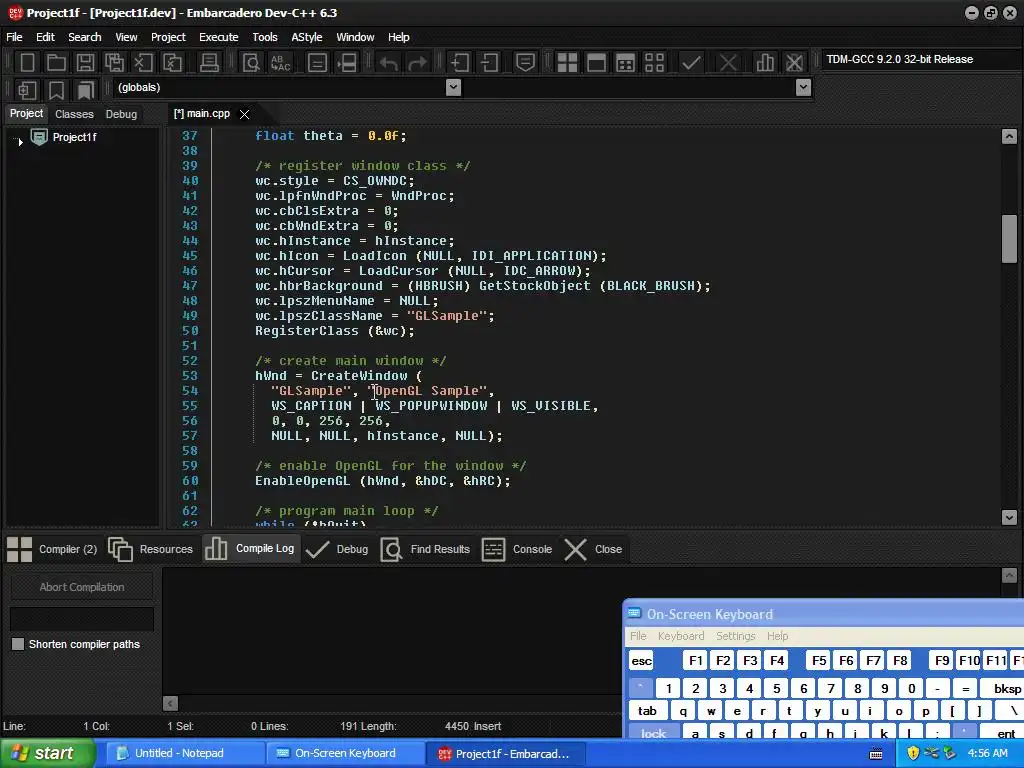Expand the Project1f tree node
The height and width of the screenshot is (768, 1024).
tap(20, 141)
